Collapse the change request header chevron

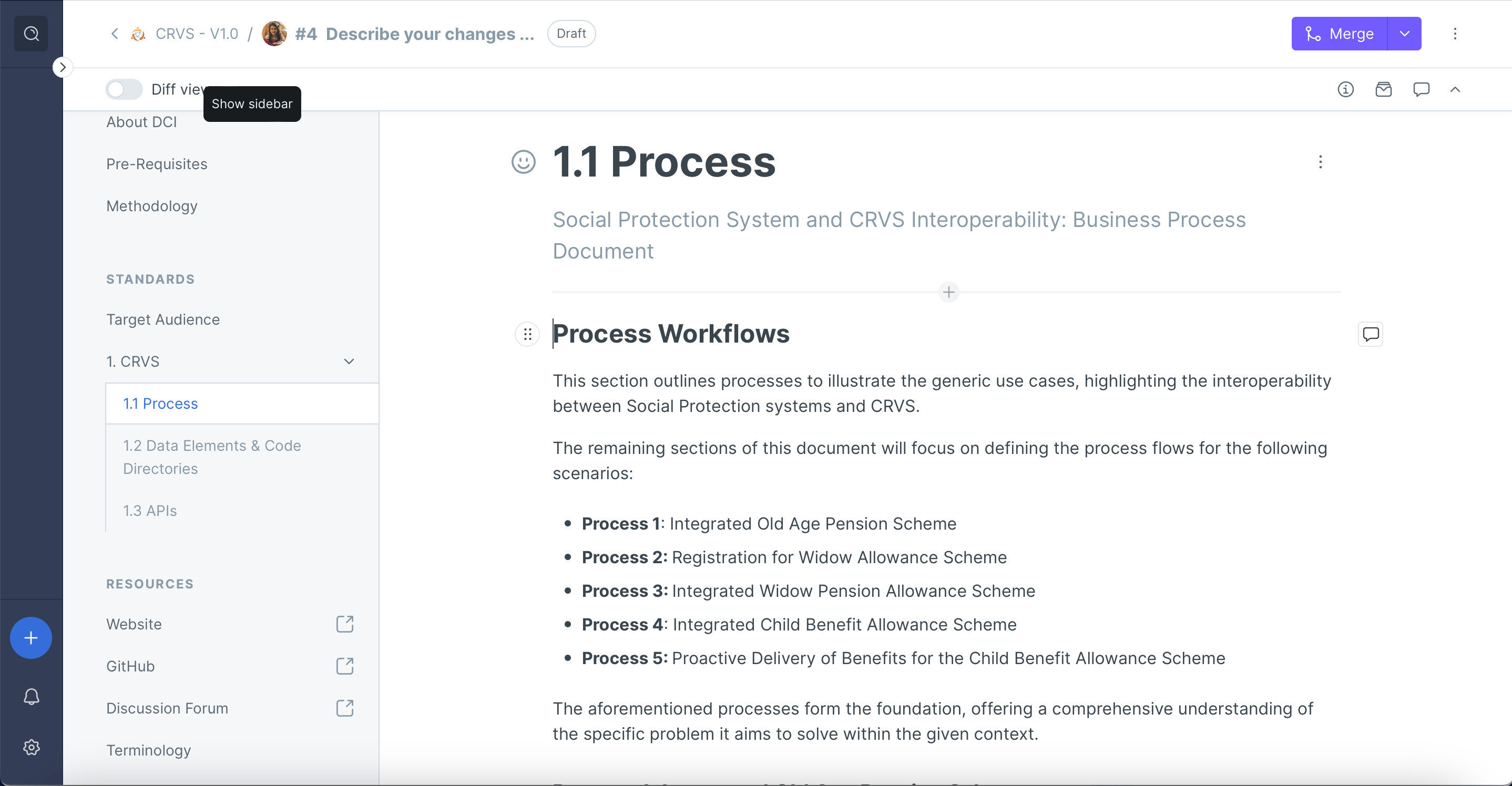(x=1455, y=89)
